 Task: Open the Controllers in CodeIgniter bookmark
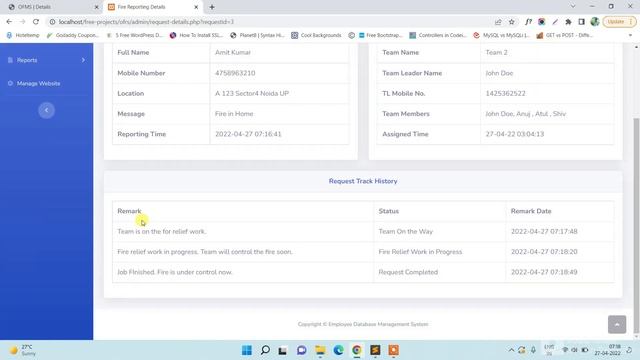point(438,36)
